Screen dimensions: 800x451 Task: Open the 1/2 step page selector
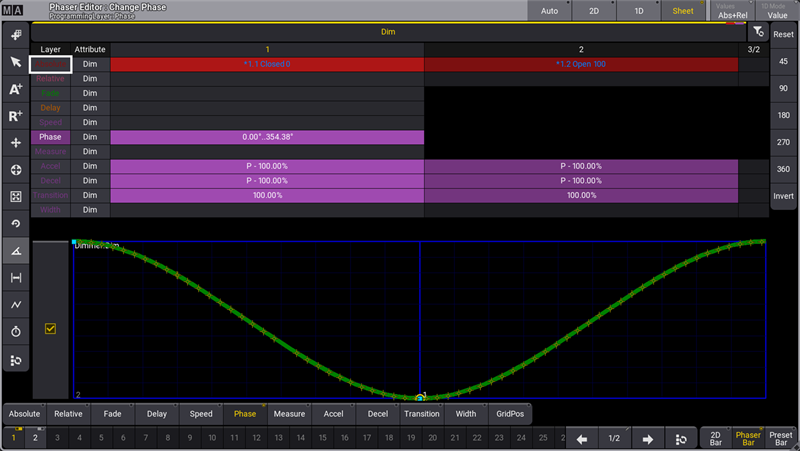click(614, 438)
